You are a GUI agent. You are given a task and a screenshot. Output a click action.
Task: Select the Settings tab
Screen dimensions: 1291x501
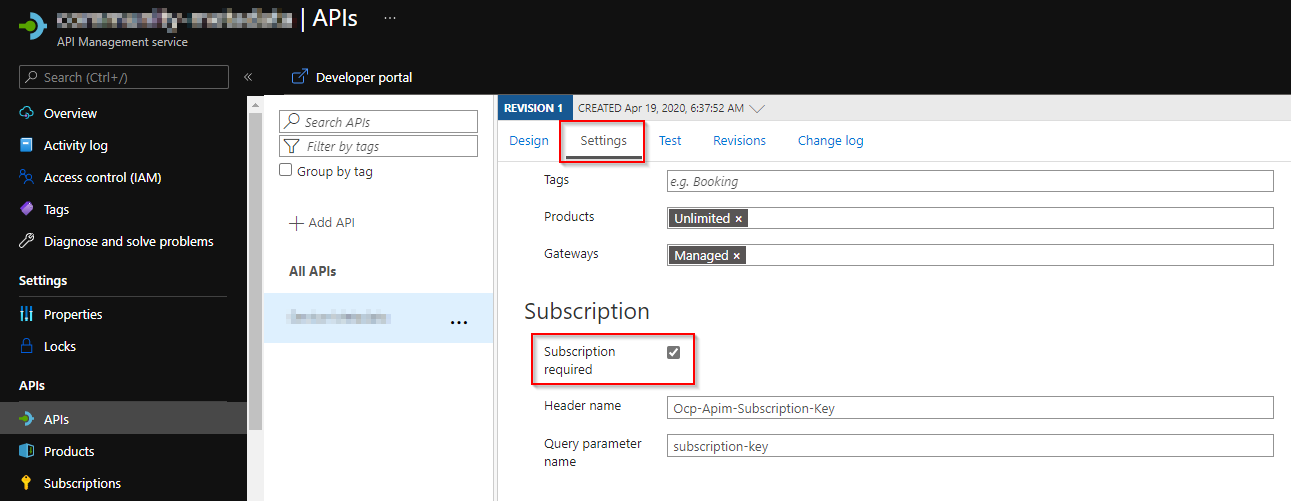(603, 141)
